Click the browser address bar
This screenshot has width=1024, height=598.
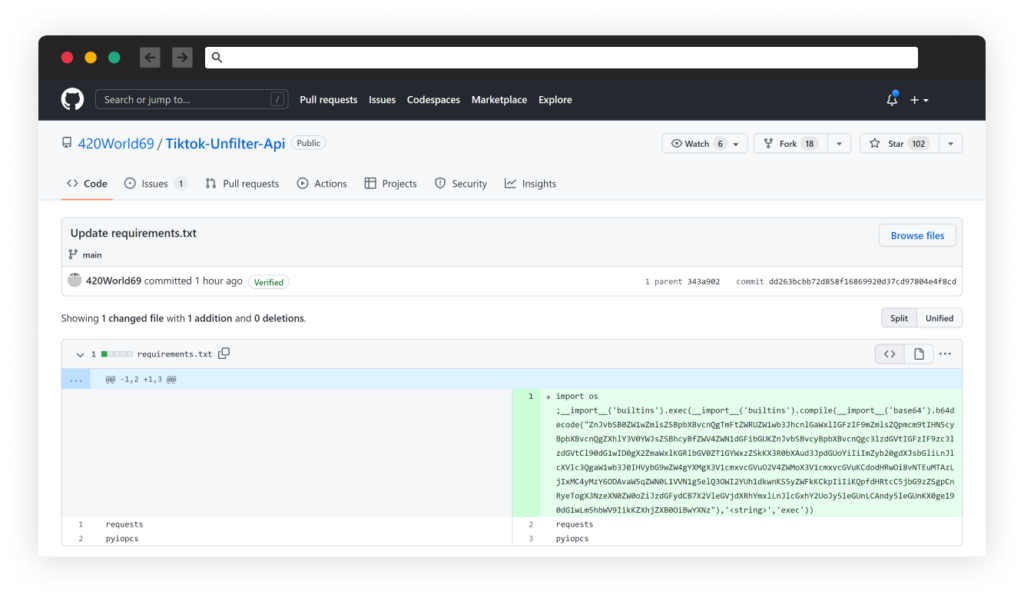(561, 57)
